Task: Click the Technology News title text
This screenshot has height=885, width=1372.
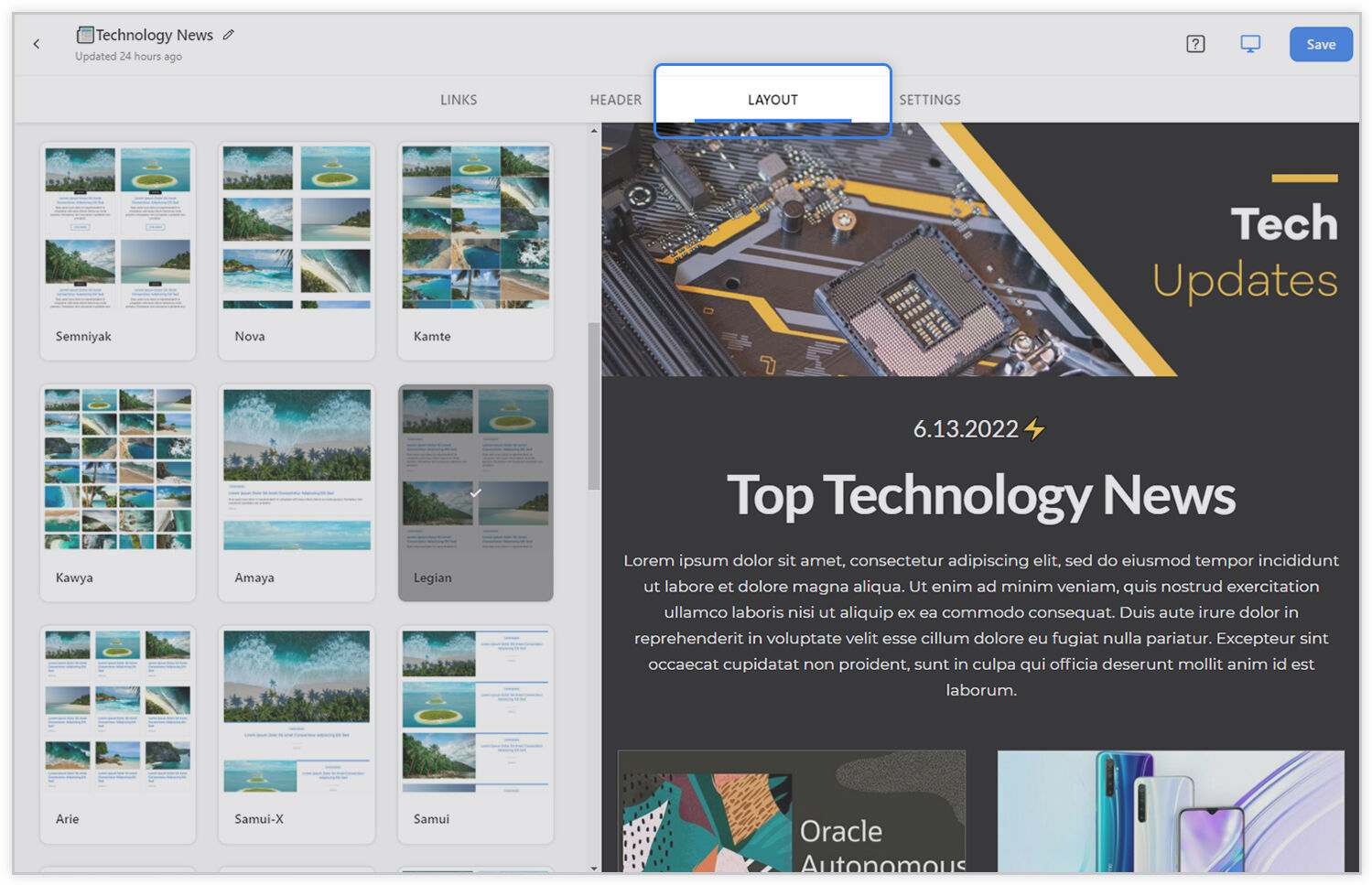Action: (155, 35)
